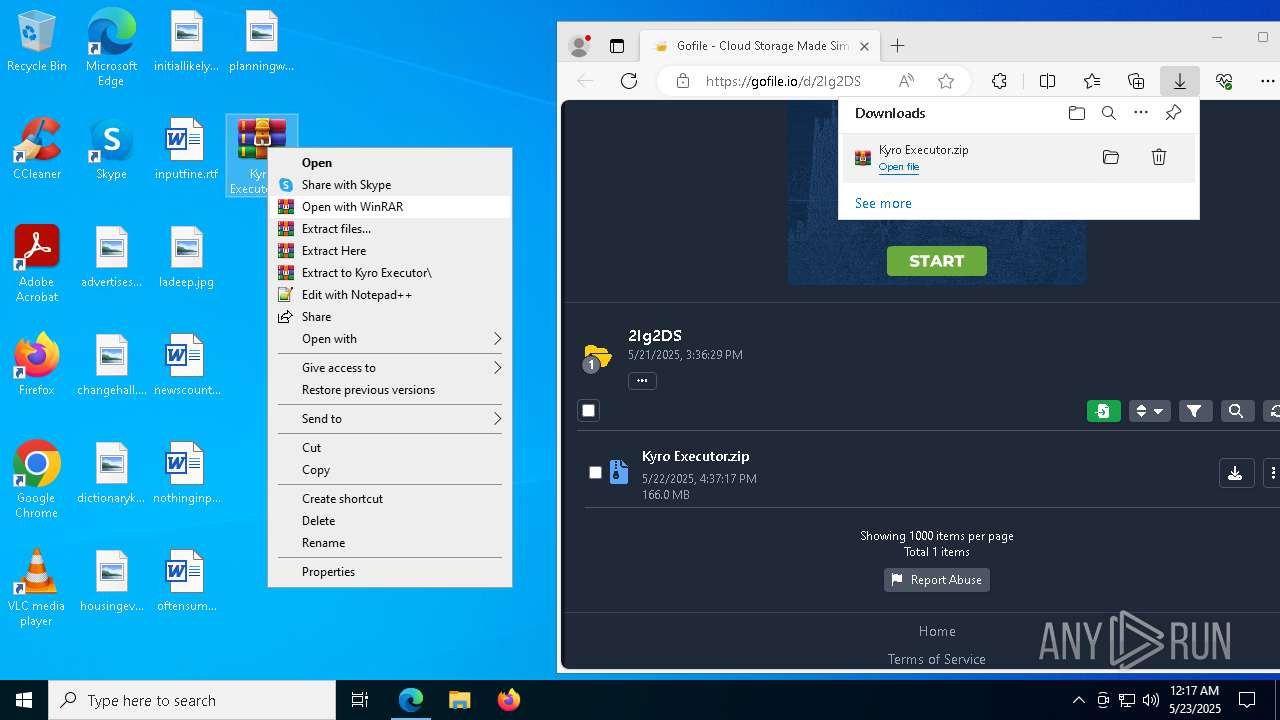Open a new Edge tab
1280x720 pixels.
(x=898, y=46)
